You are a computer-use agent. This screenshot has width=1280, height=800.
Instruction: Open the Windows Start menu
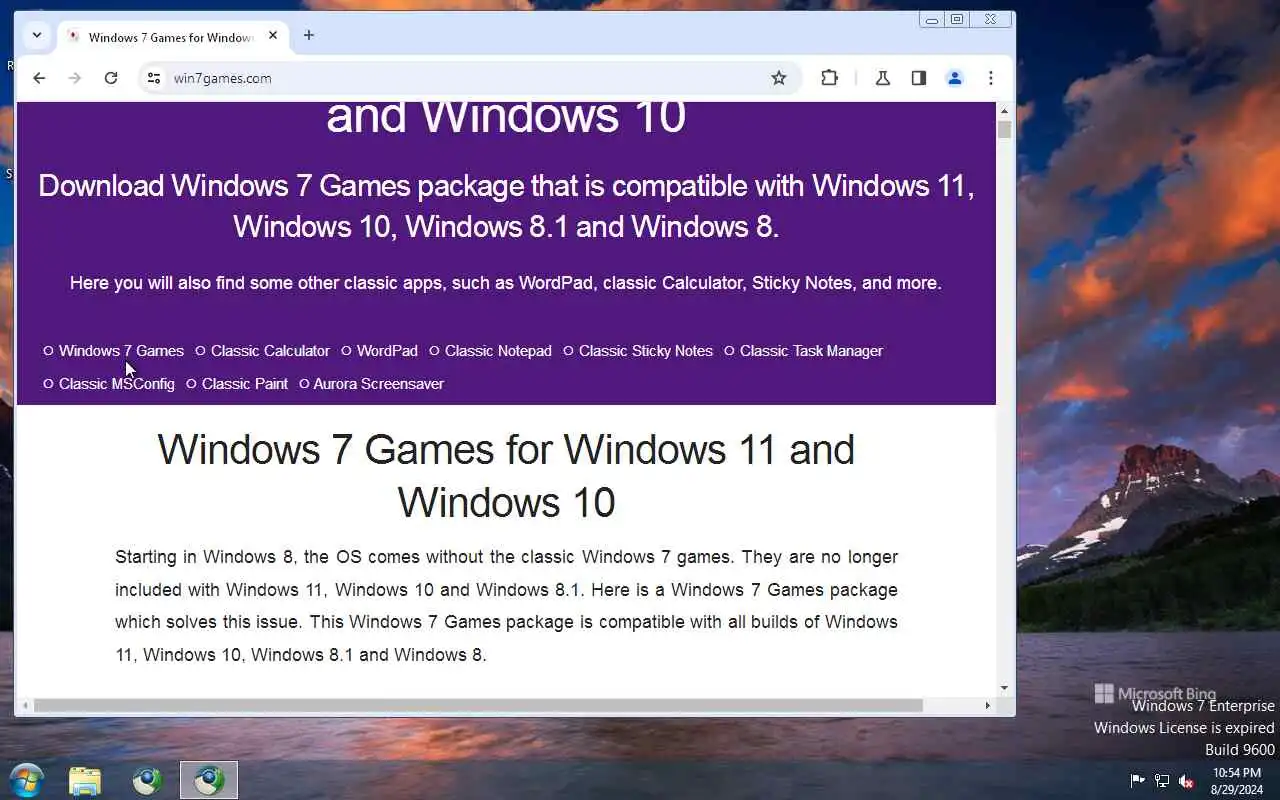pos(26,780)
